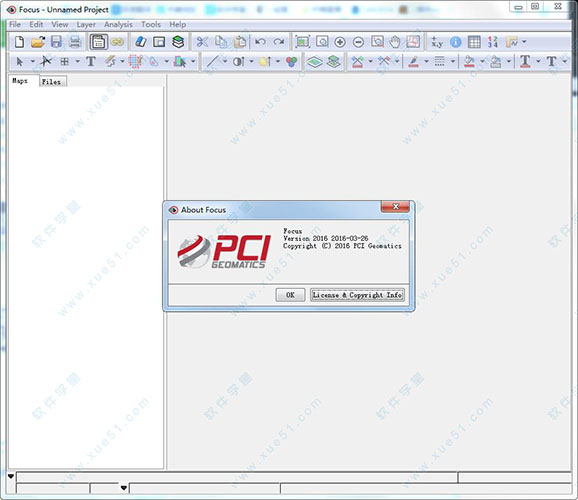Open the File menu
Viewport: 578px width, 500px height.
[x=15, y=24]
